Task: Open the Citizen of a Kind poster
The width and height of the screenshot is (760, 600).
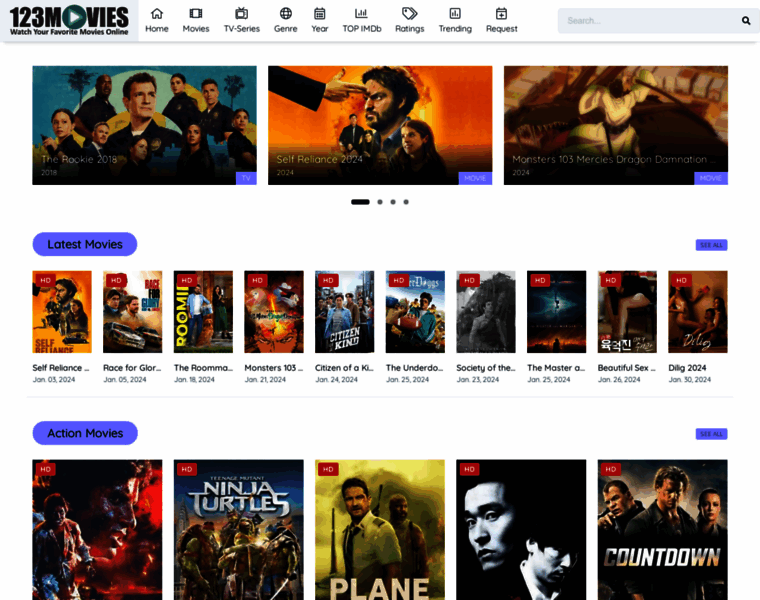Action: click(x=345, y=312)
